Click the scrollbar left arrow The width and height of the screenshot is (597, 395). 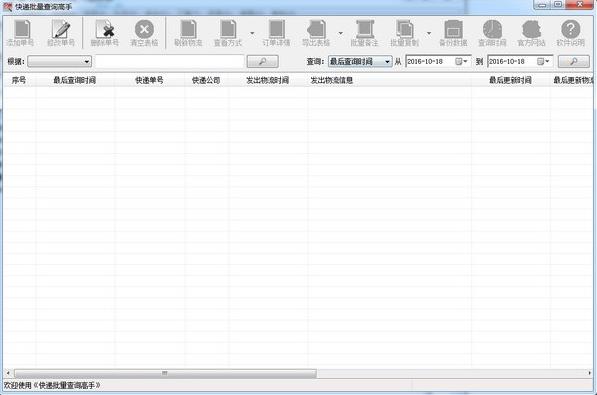8,373
